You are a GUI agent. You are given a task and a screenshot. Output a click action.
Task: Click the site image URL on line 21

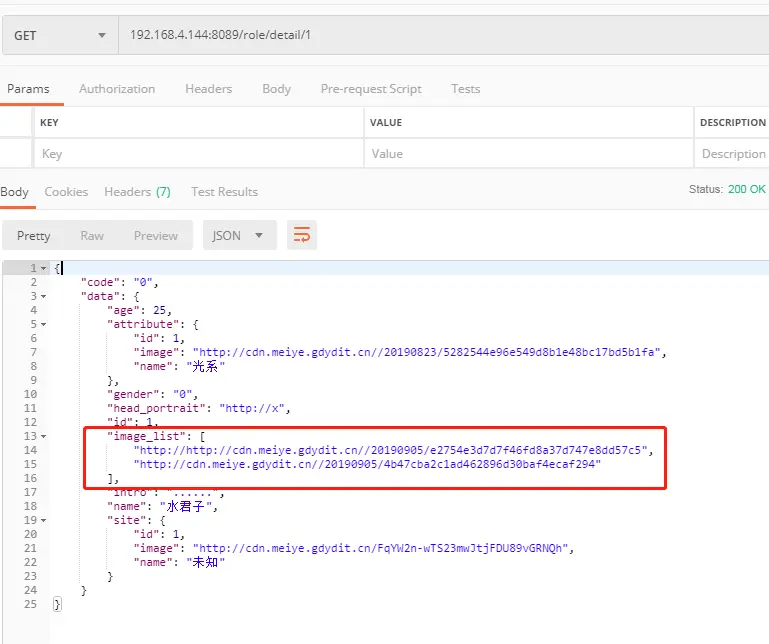pos(381,548)
